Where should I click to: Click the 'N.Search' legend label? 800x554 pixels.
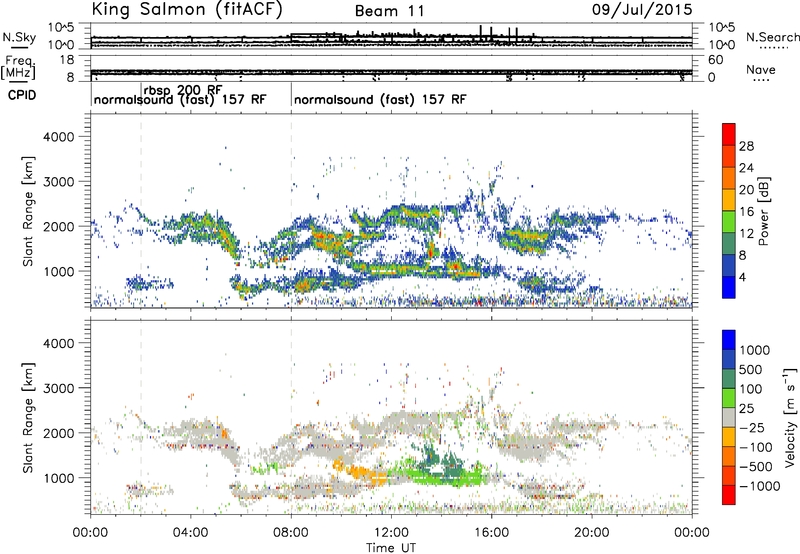coord(772,37)
